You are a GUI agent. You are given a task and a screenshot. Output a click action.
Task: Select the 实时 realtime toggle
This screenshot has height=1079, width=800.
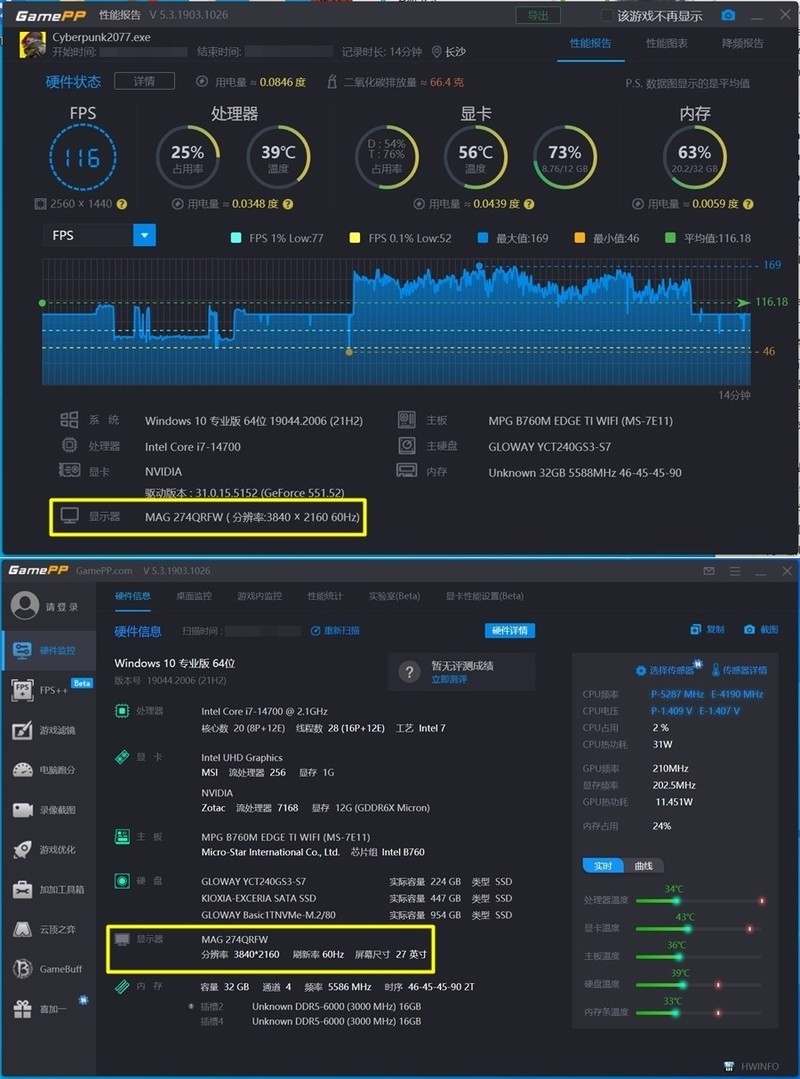[x=603, y=866]
